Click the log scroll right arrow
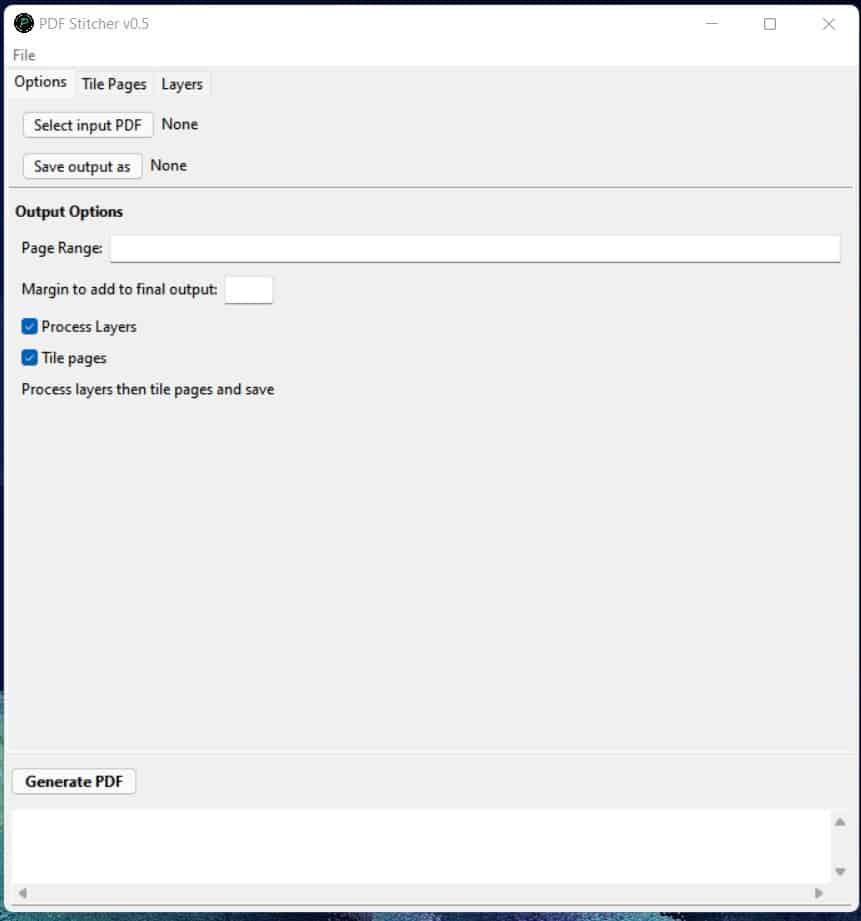Screen dimensions: 861x921 (x=819, y=893)
